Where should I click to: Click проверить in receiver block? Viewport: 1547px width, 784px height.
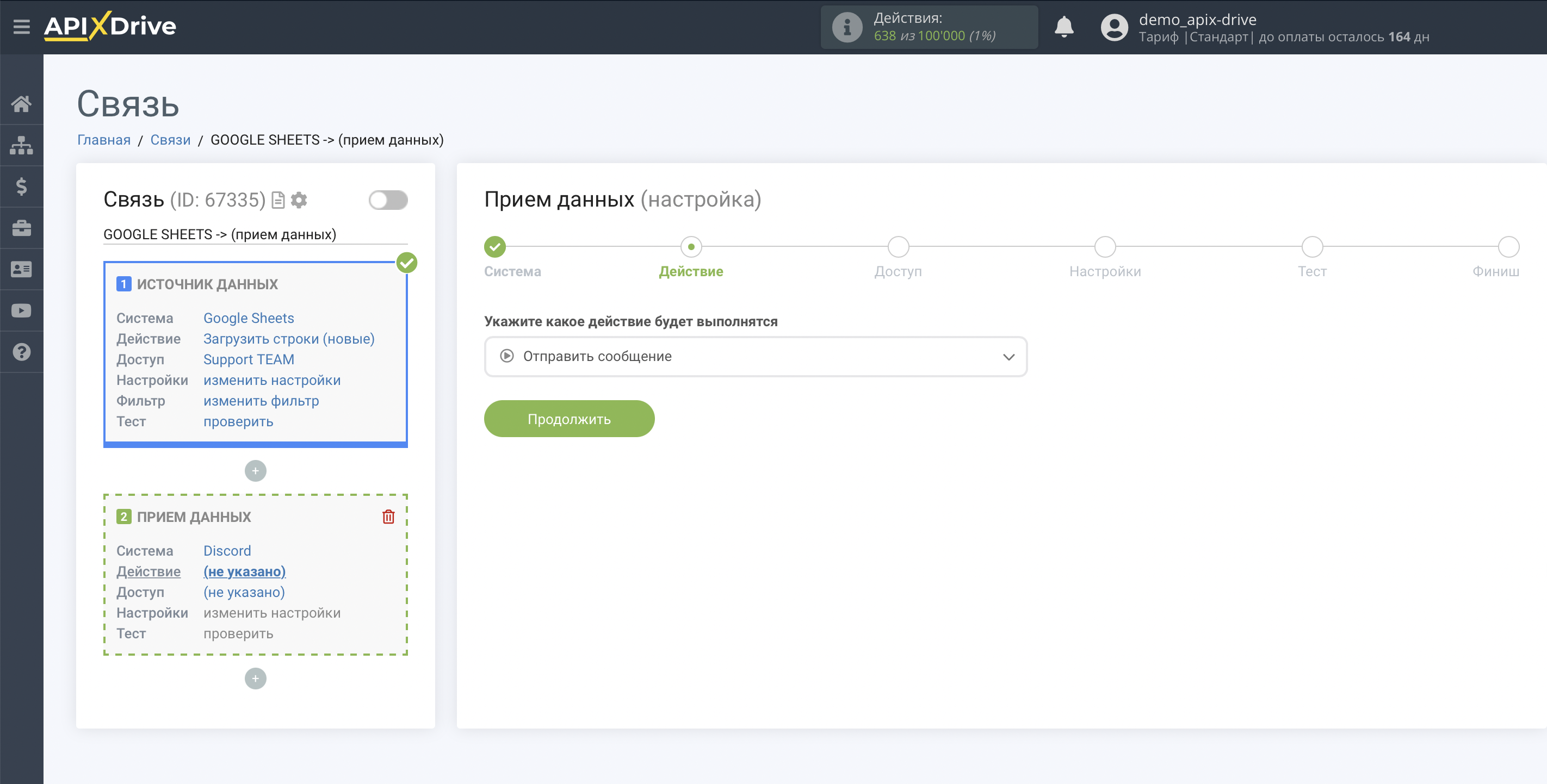[238, 634]
